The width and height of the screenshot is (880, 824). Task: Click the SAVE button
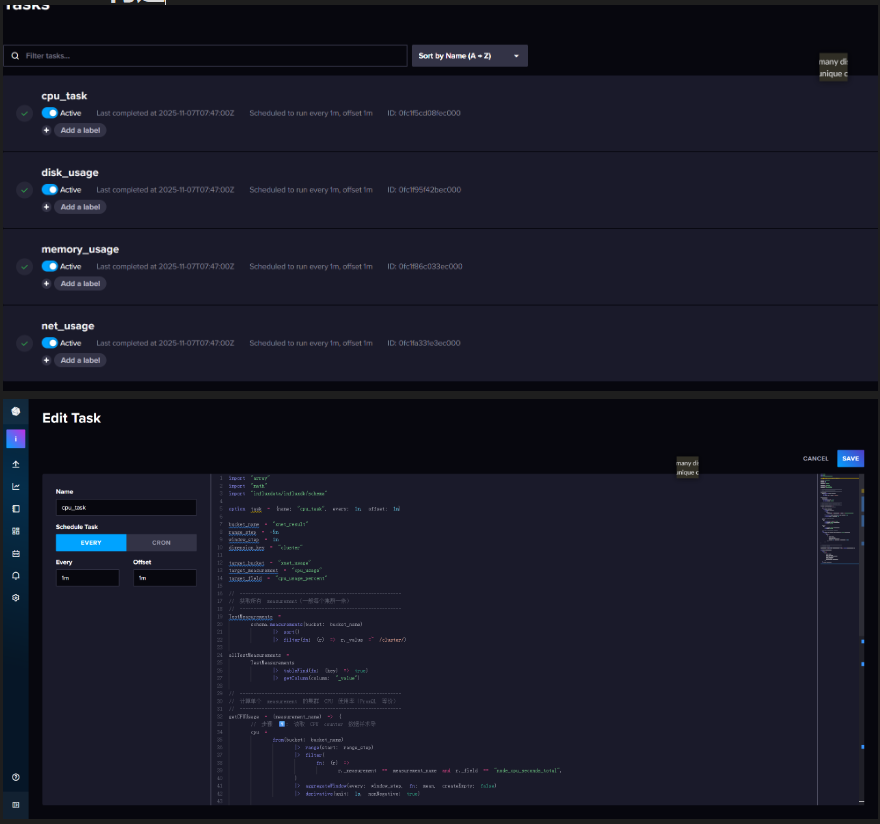(850, 459)
